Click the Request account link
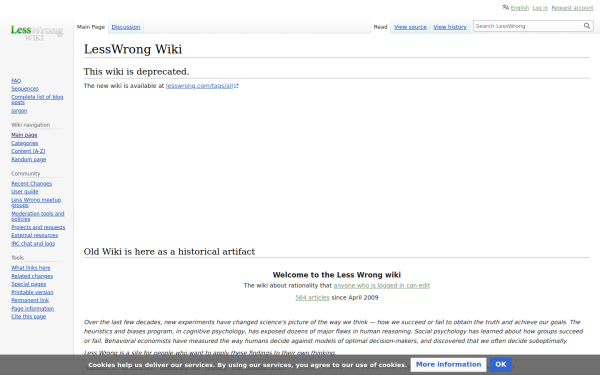Screen dimensions: 600x375 pos(572,8)
